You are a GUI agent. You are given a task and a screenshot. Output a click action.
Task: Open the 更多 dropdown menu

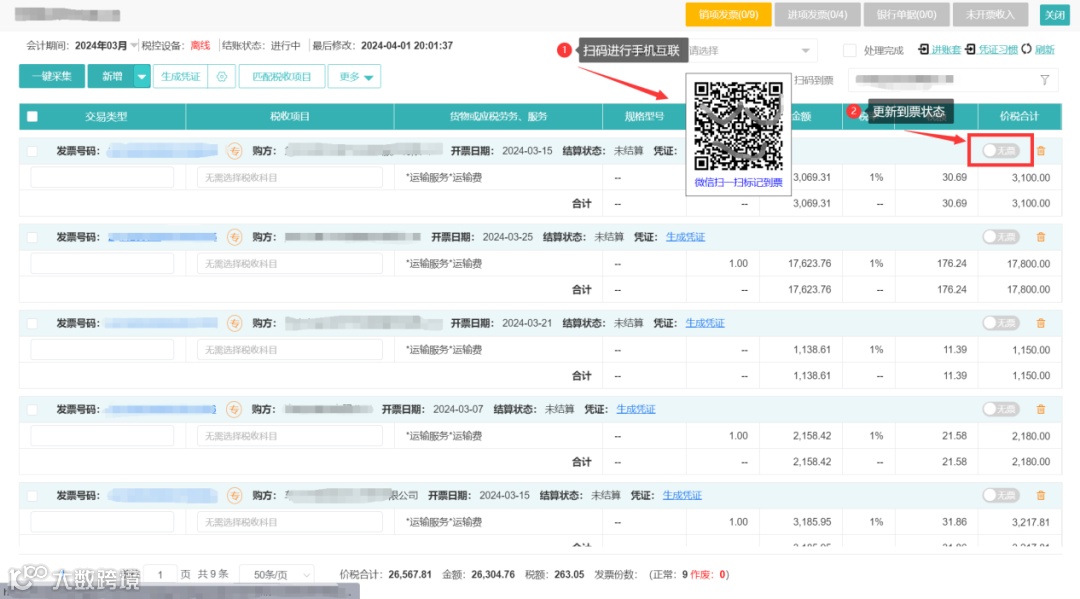coord(355,76)
